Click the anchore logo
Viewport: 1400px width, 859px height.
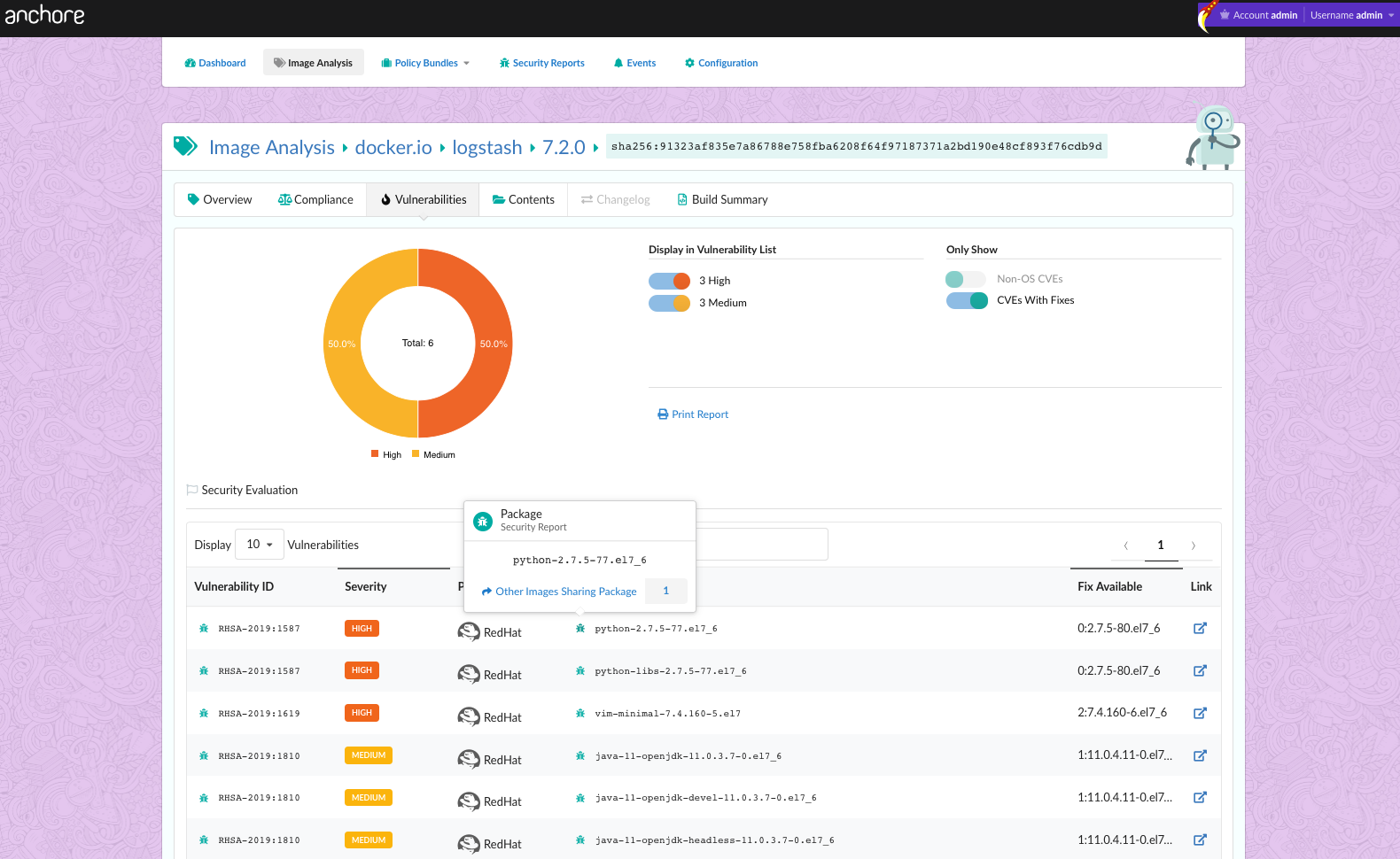tap(44, 15)
